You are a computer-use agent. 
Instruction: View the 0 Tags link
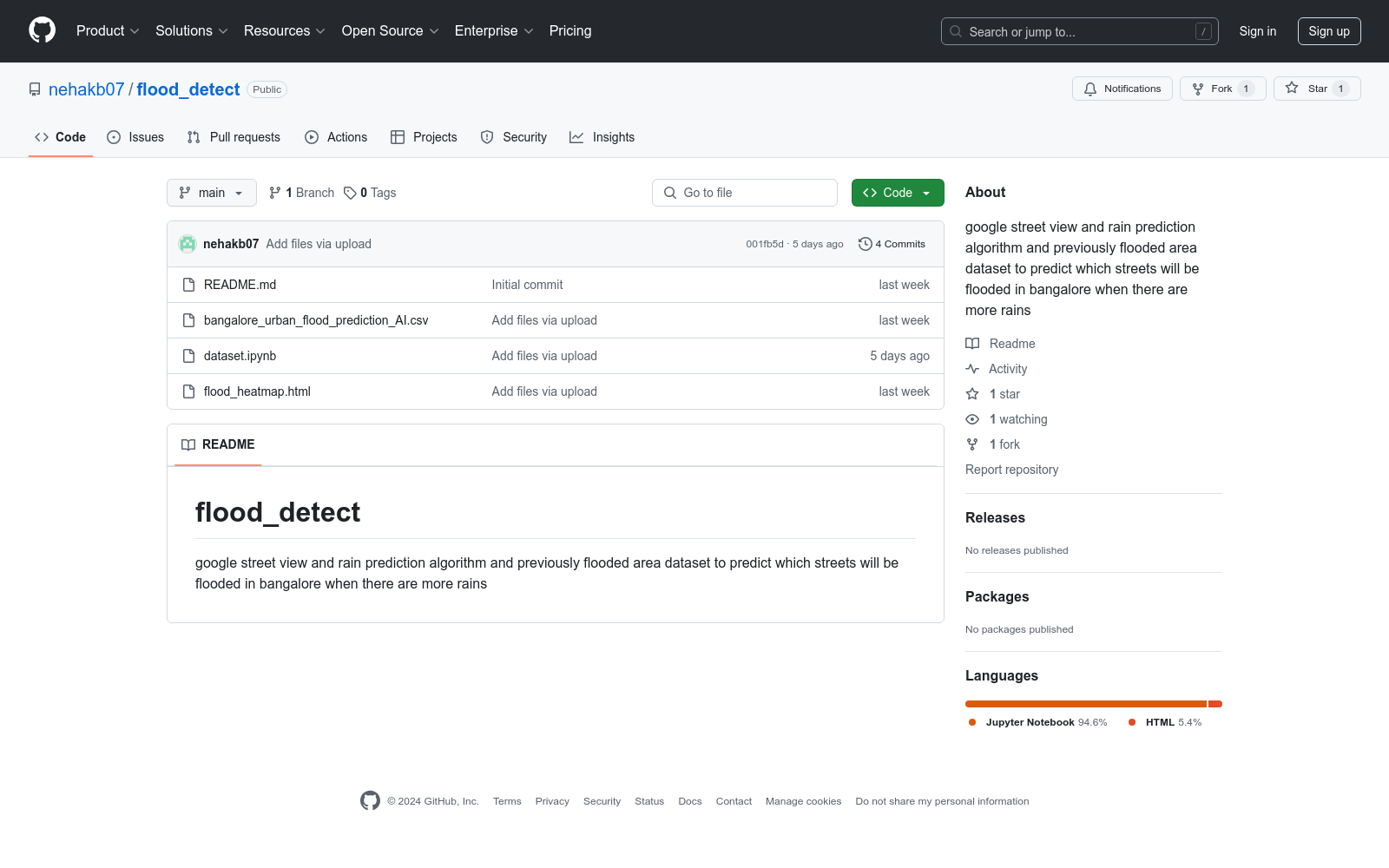[x=370, y=193]
